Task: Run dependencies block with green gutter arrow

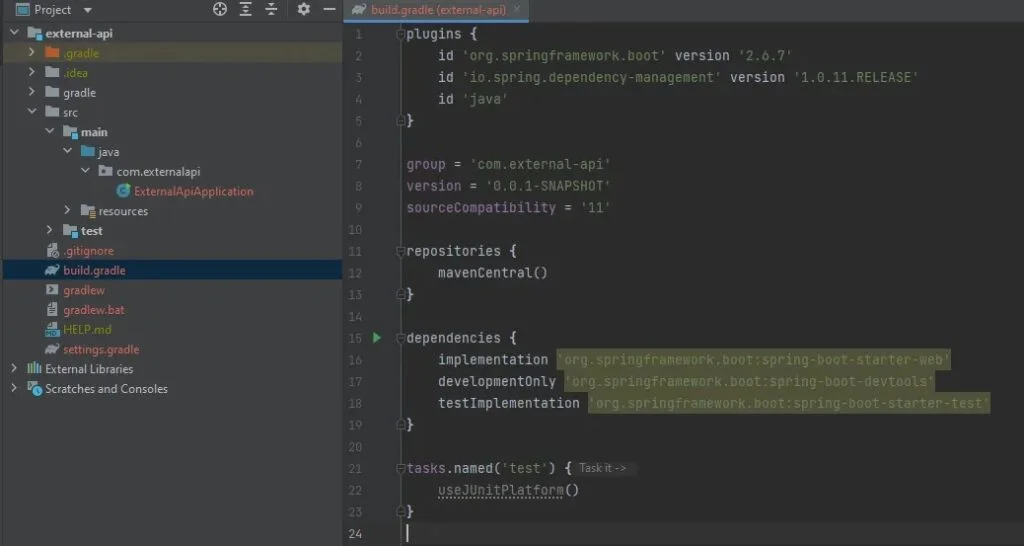Action: [x=377, y=338]
